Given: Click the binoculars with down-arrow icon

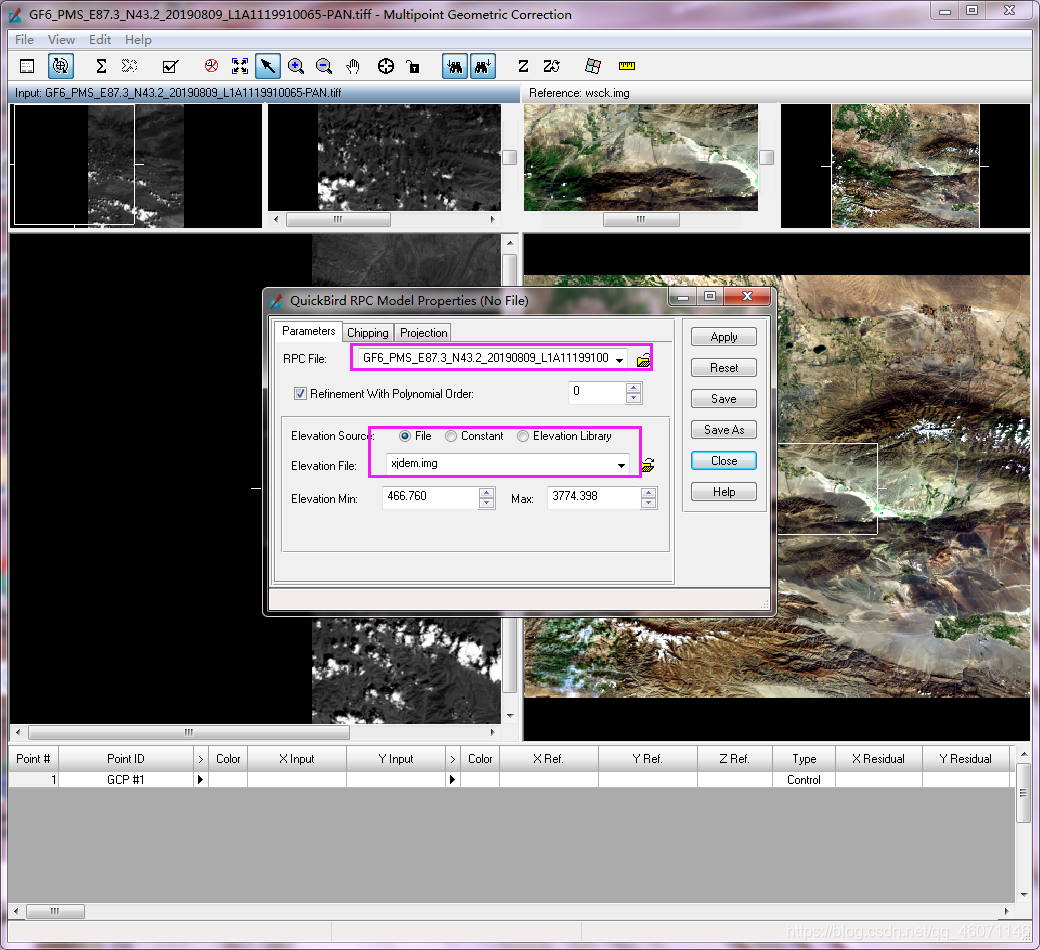Looking at the screenshot, I should point(483,66).
